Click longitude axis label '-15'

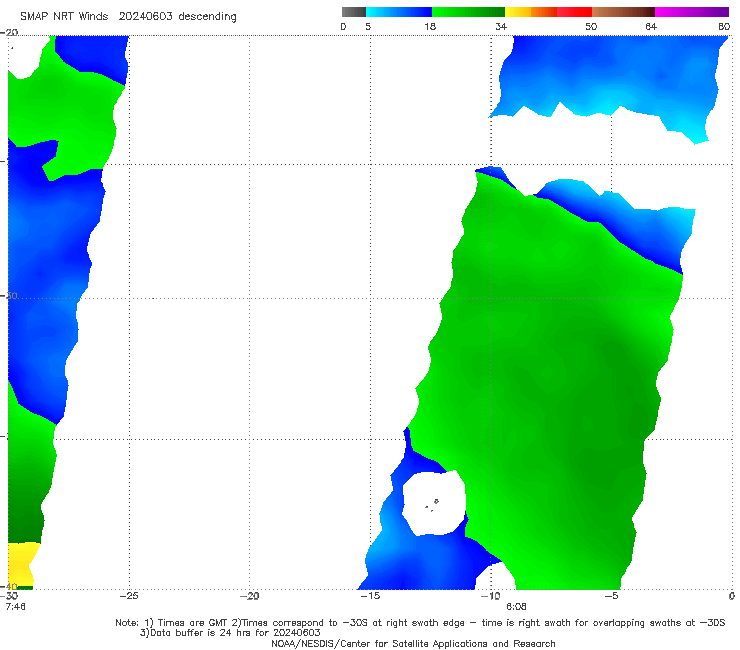click(370, 596)
